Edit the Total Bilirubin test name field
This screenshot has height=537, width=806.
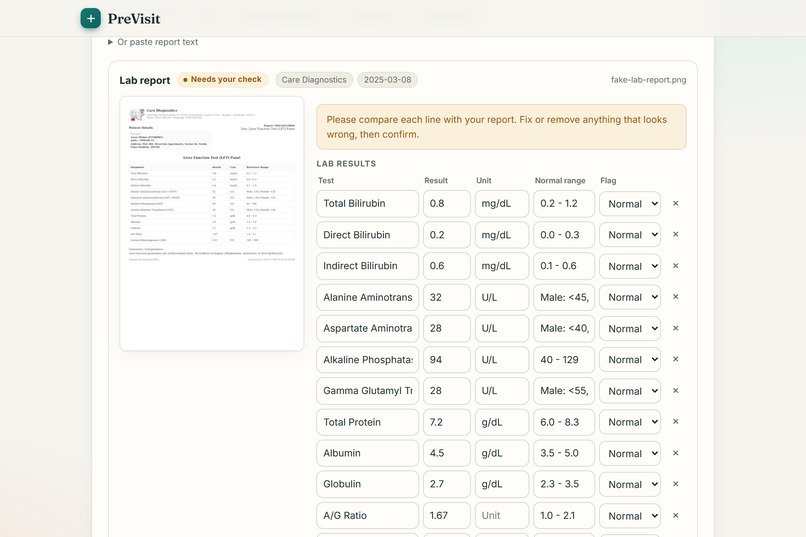click(x=368, y=203)
